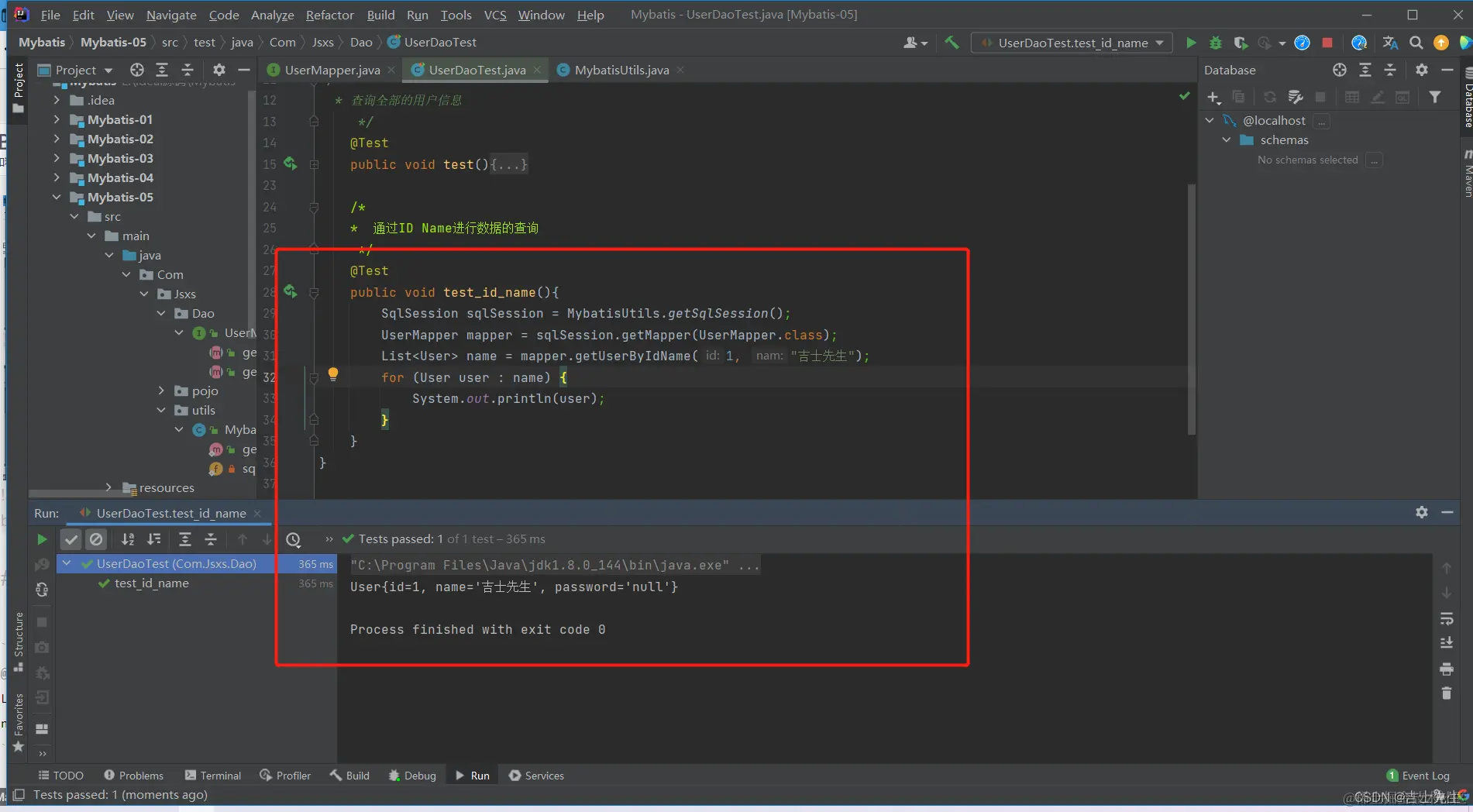Click the folded test() method body
Image resolution: width=1473 pixels, height=812 pixels.
(508, 164)
